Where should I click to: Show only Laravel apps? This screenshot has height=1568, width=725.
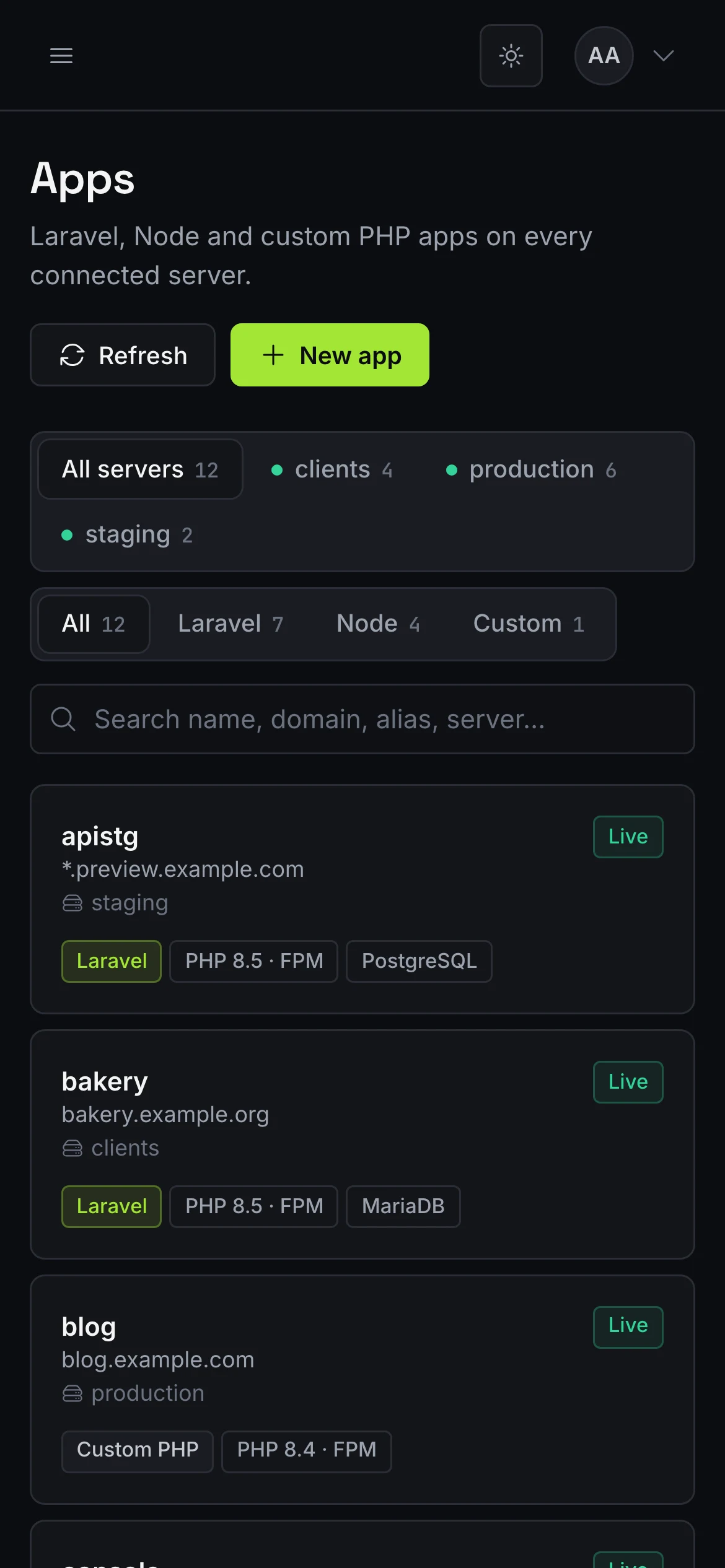click(x=231, y=624)
